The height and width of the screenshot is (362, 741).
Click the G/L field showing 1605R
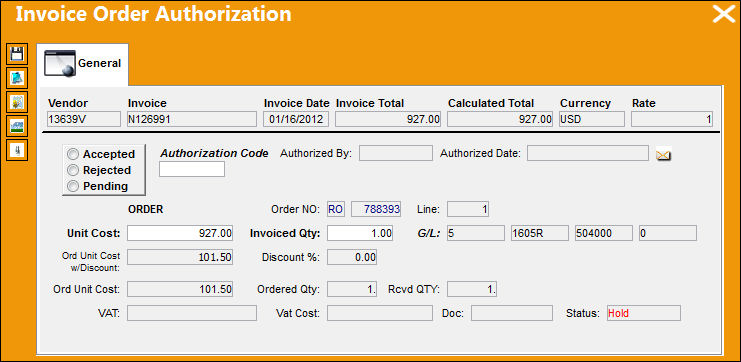click(x=540, y=233)
